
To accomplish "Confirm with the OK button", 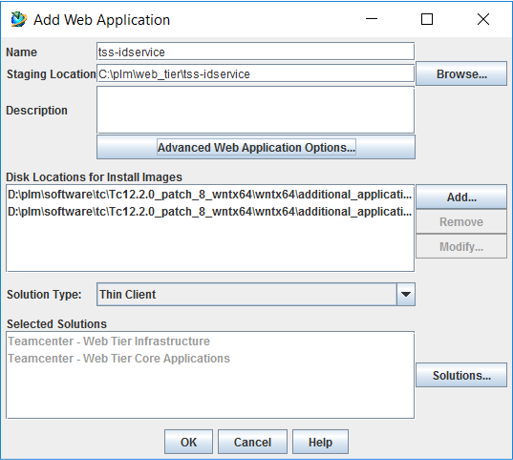I will 188,442.
